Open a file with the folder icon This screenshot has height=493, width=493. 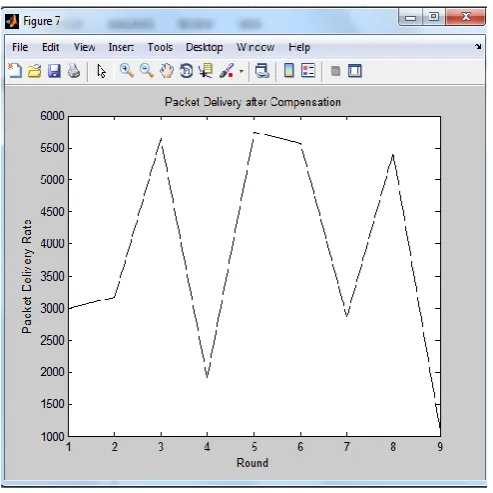(x=34, y=71)
